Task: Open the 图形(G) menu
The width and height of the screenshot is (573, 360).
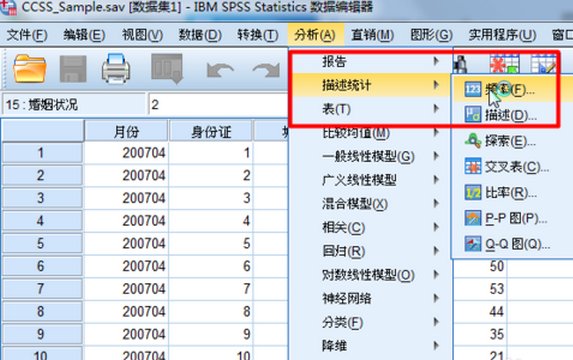Action: 431,35
